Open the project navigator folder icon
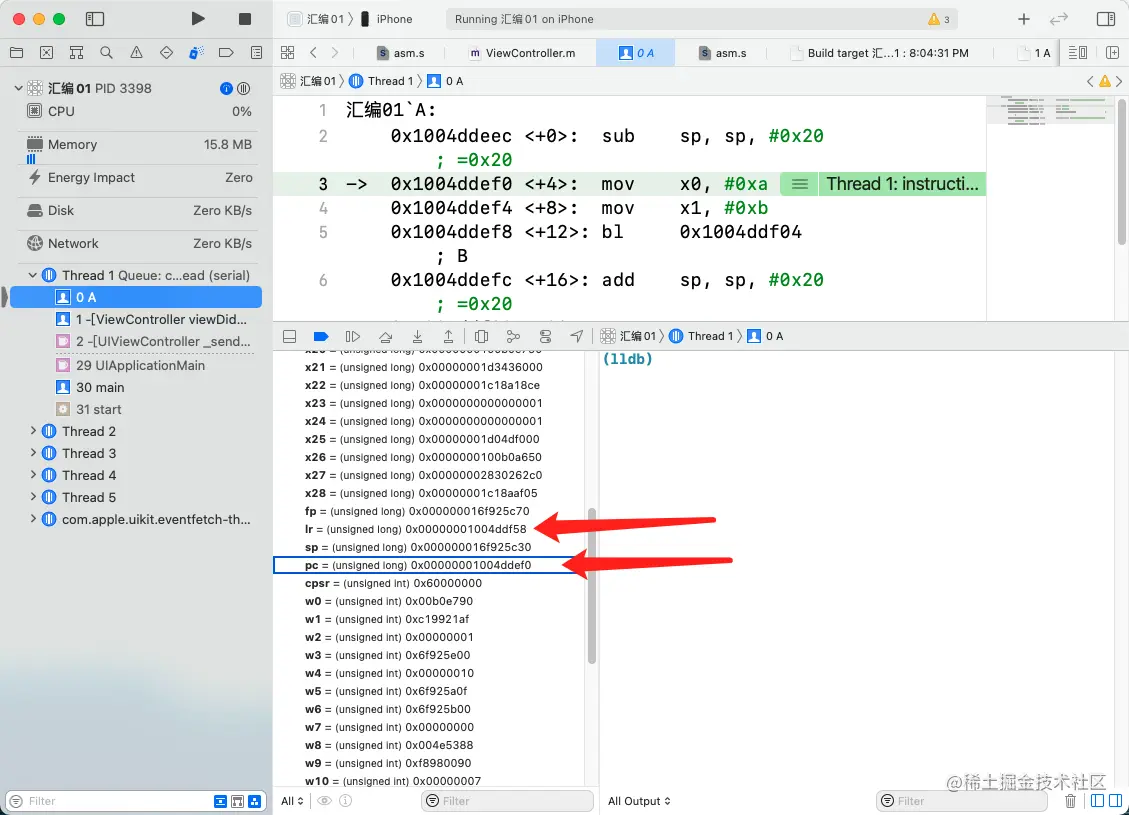1129x815 pixels. coord(17,53)
